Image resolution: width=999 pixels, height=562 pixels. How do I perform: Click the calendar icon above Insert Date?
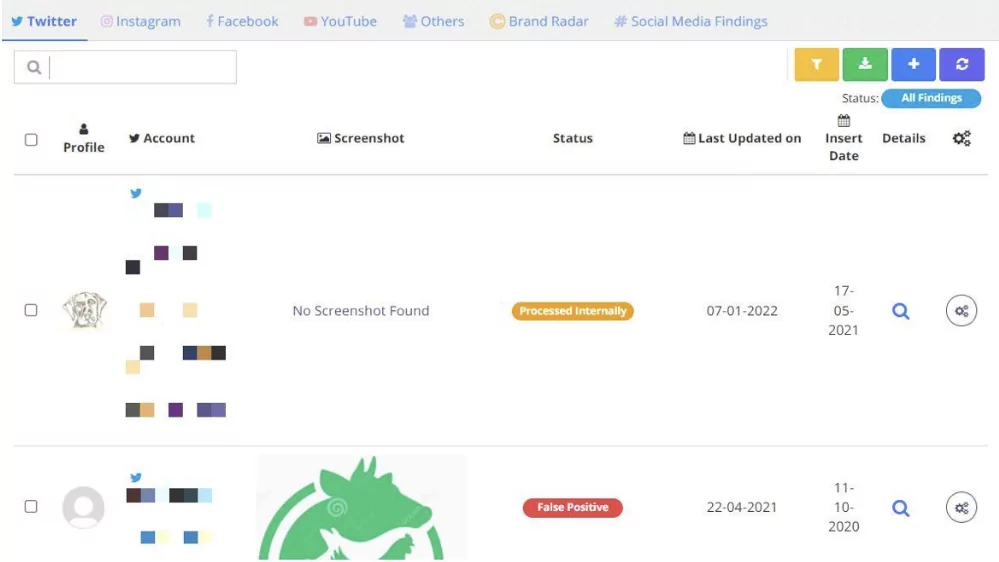[x=844, y=120]
